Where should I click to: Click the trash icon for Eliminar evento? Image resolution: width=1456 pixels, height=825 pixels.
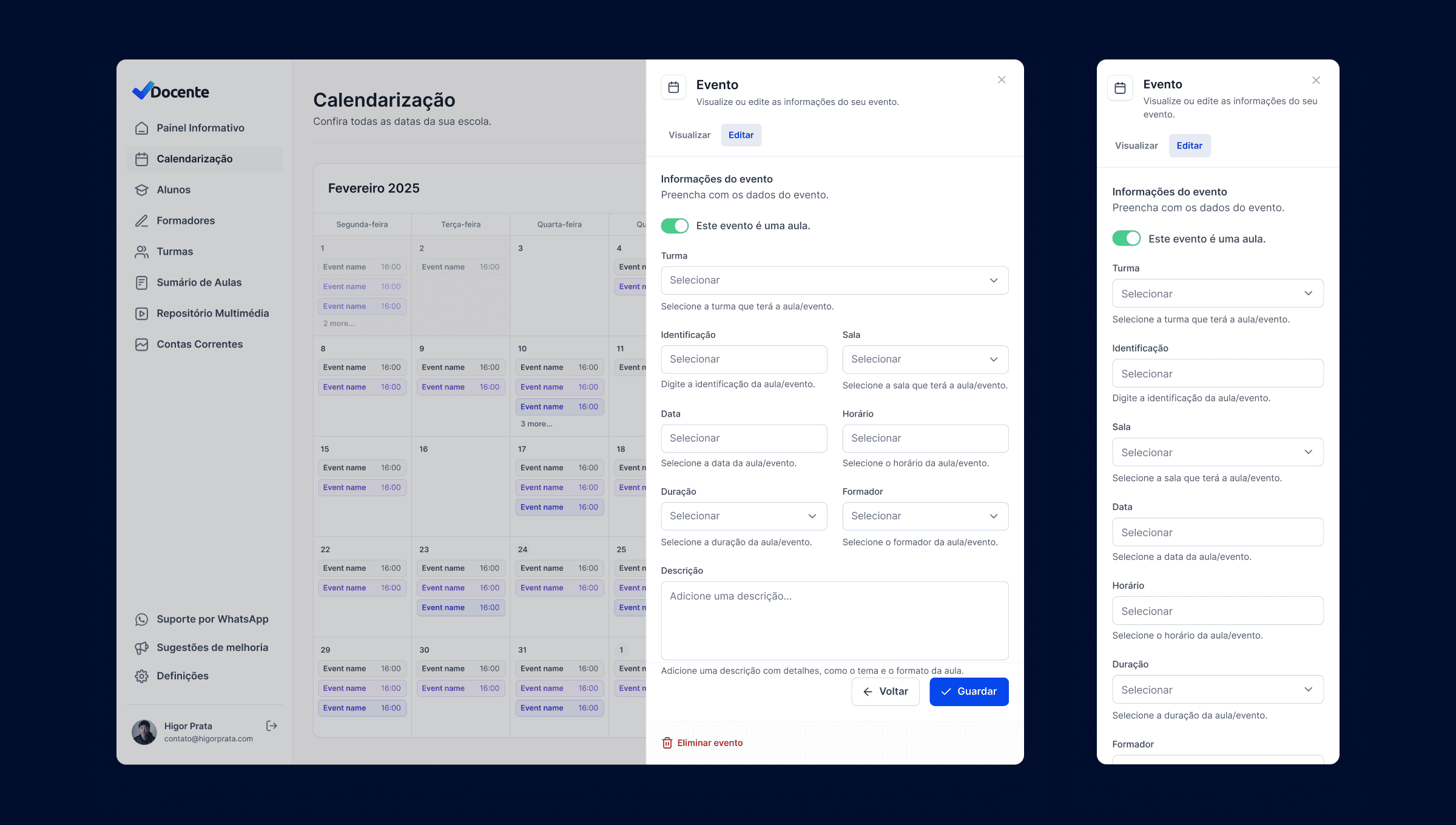pyautogui.click(x=667, y=742)
